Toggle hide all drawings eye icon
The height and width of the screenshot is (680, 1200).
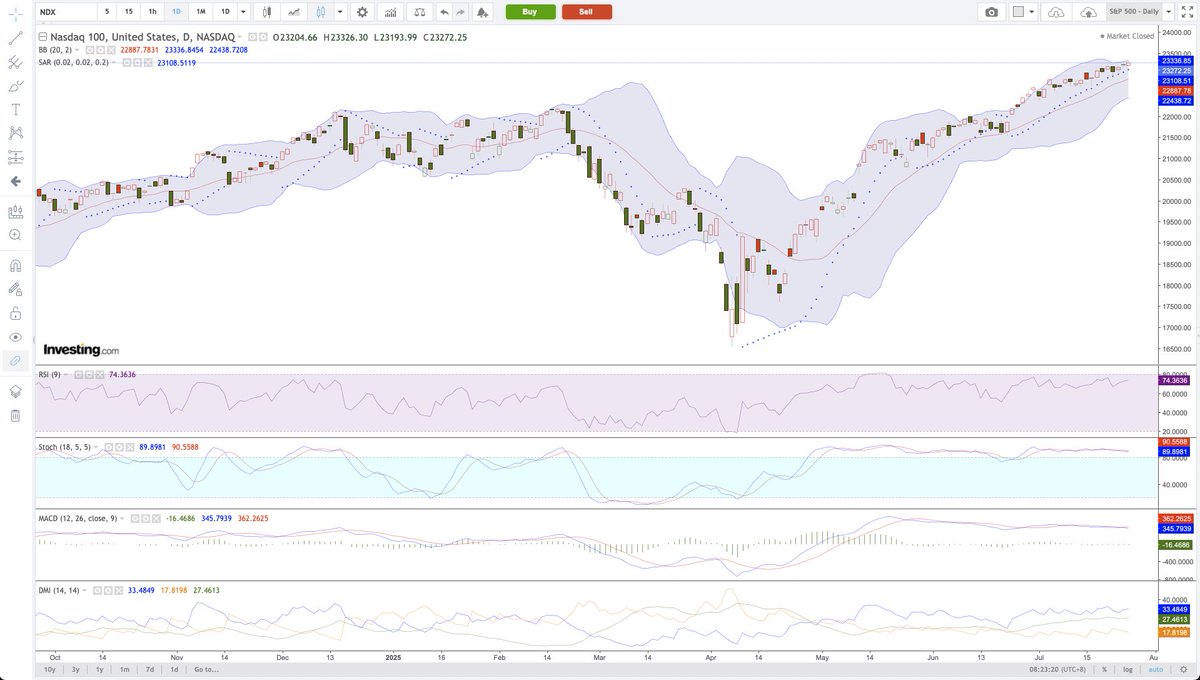point(15,337)
